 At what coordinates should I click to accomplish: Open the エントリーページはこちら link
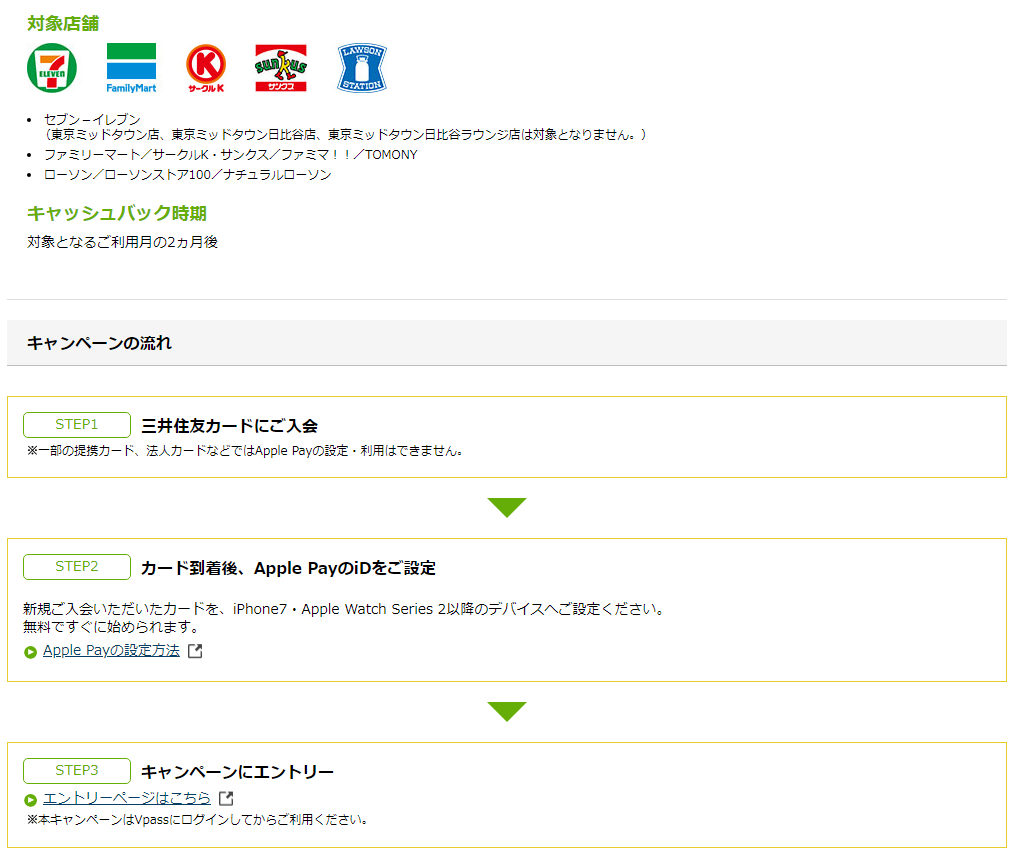[127, 798]
